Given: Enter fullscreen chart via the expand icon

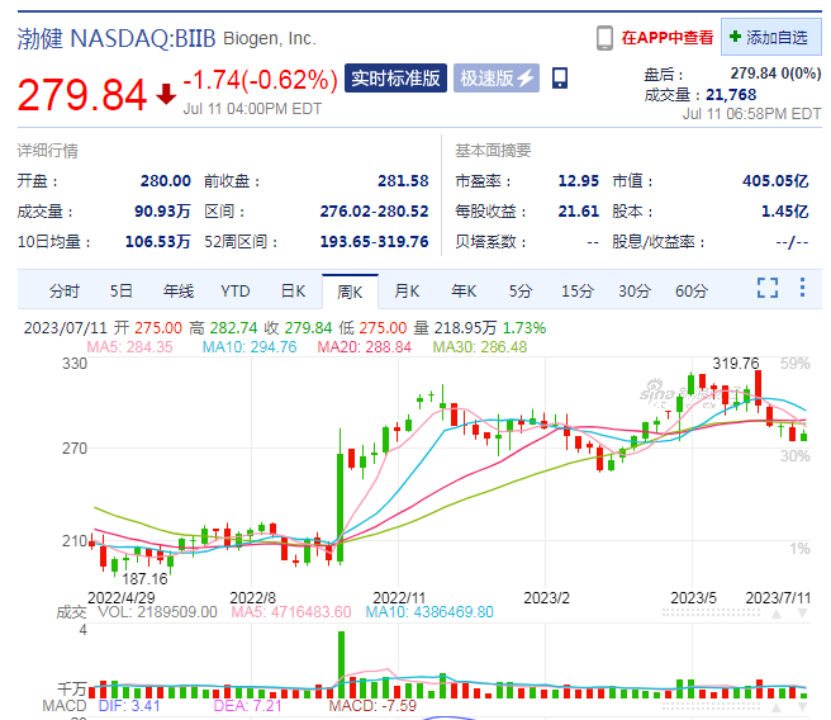Looking at the screenshot, I should coord(767,288).
